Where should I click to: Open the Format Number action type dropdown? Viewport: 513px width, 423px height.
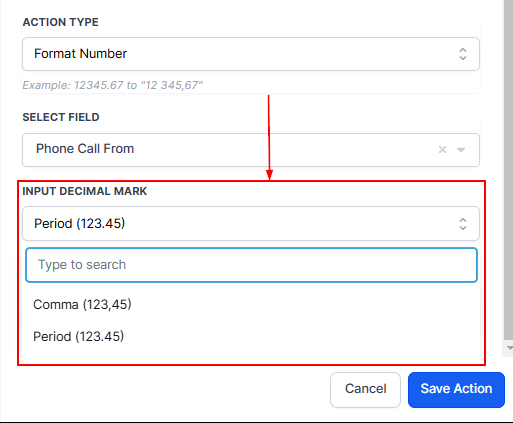click(x=251, y=54)
